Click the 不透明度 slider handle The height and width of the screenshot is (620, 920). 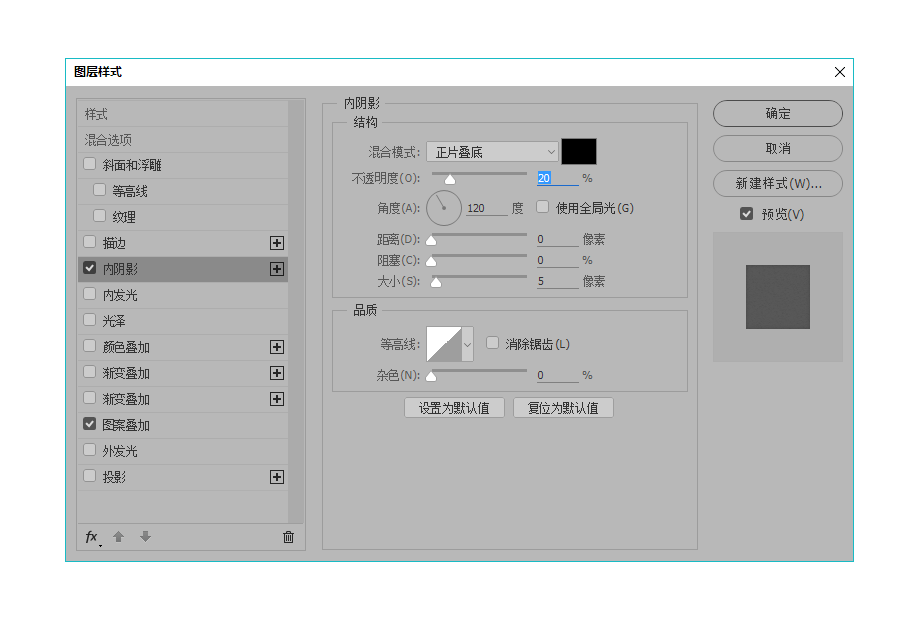coord(450,179)
